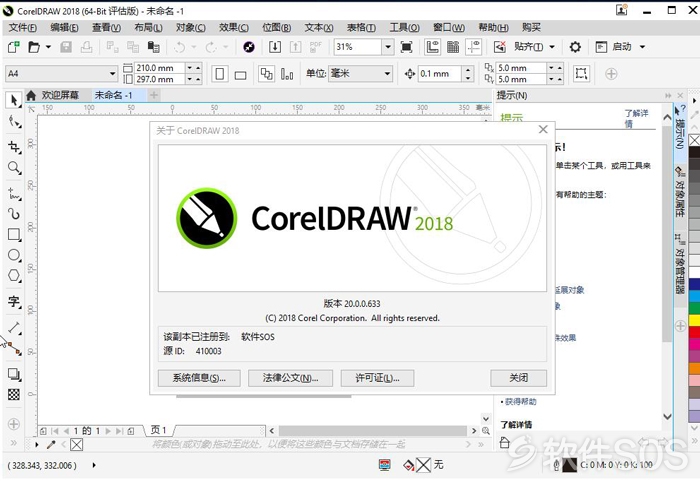Expand the Undo history dropdown arrow
700x481 pixels.
coord(194,46)
